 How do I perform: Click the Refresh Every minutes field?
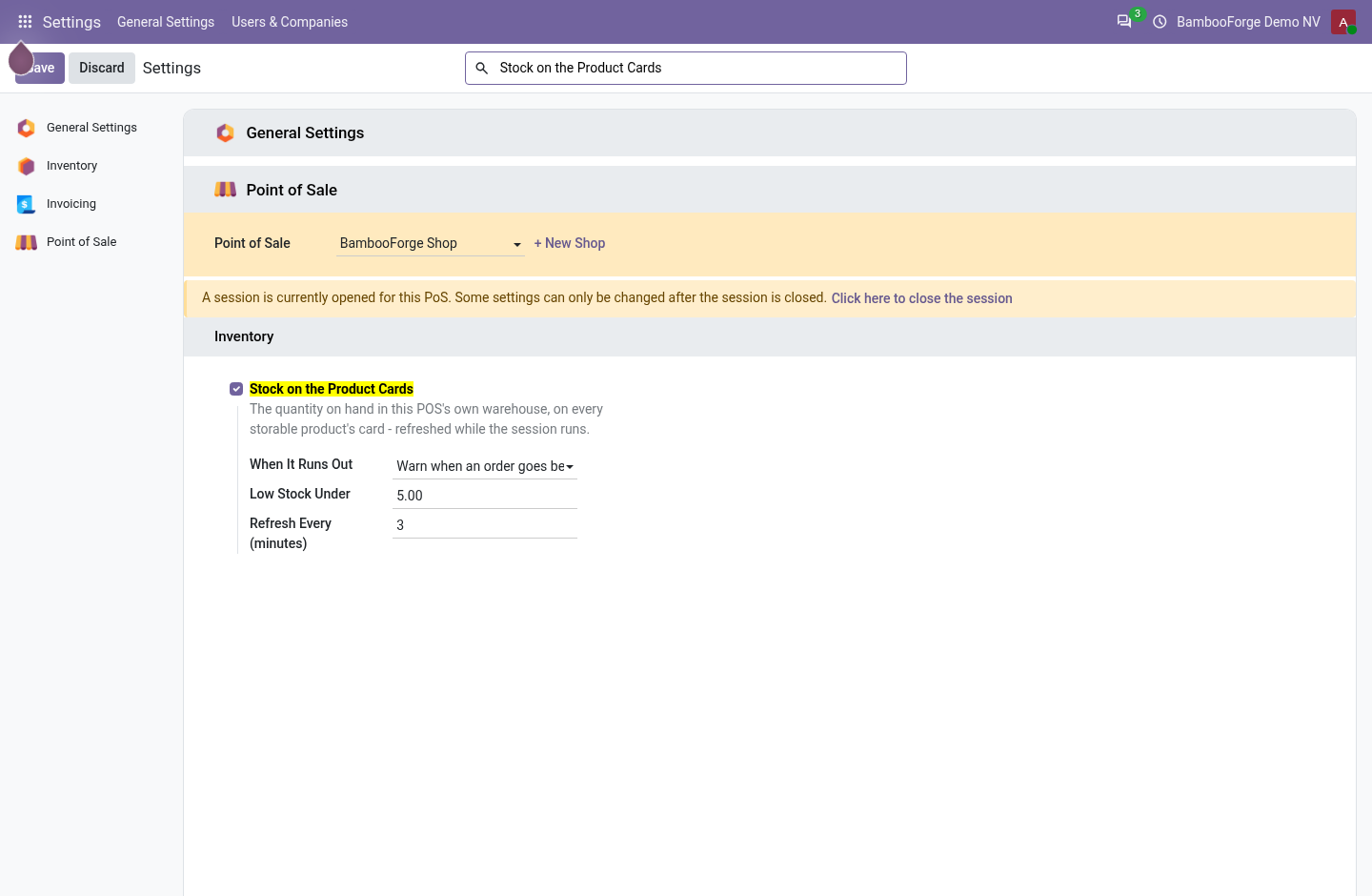point(485,525)
